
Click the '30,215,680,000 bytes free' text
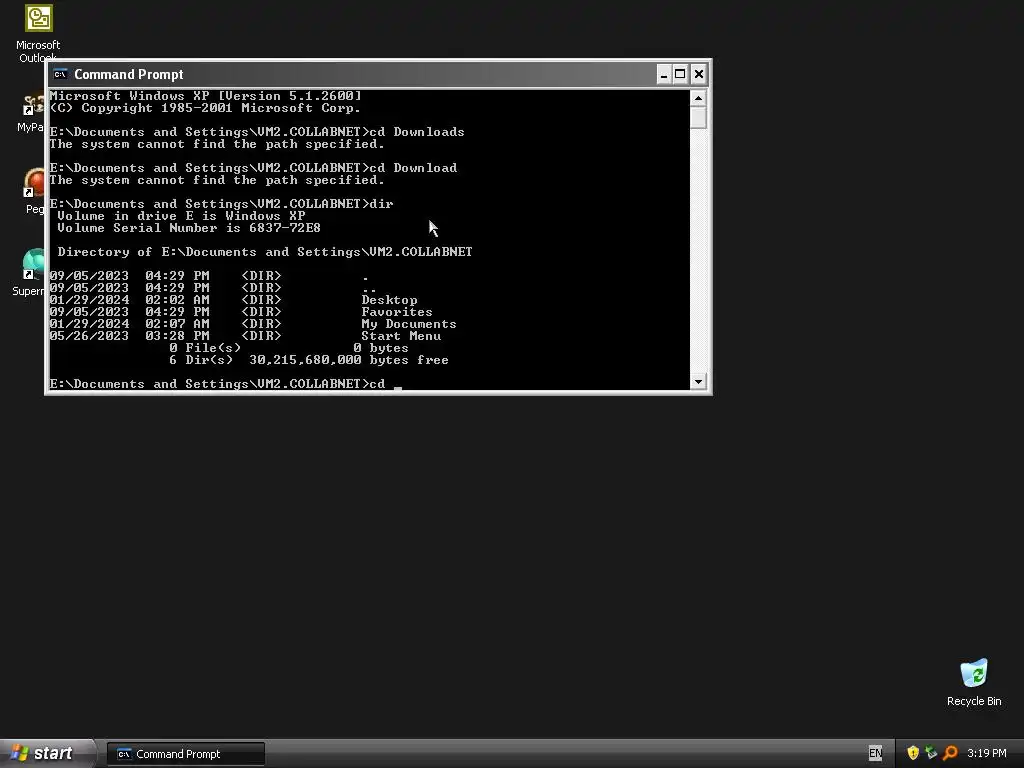(x=349, y=360)
